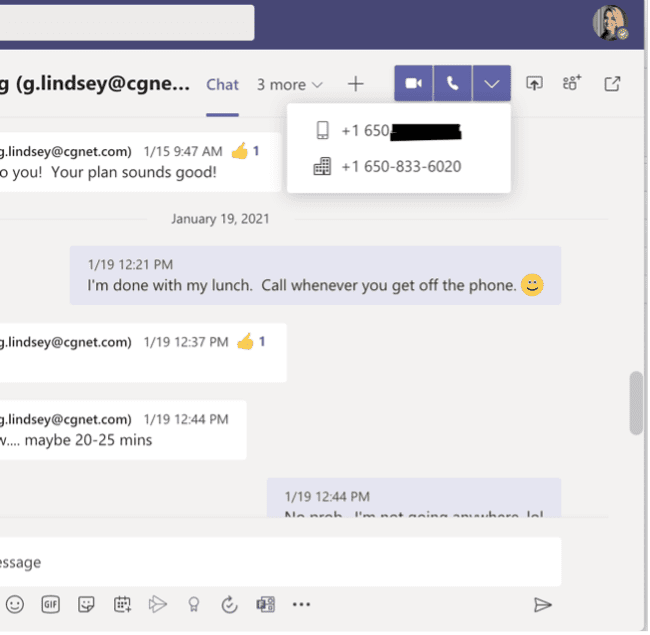Add a new tab with plus icon
The image size is (650, 635).
356,85
